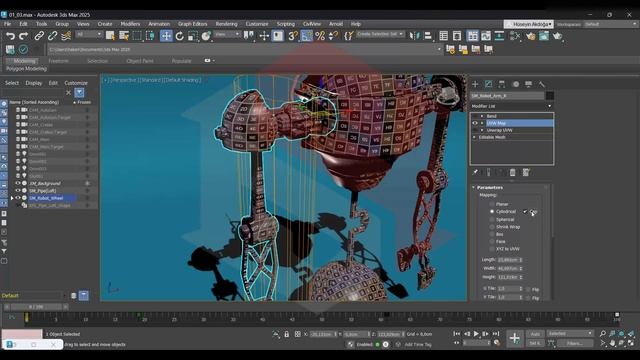Click the Redo arrow icon

tap(23, 36)
